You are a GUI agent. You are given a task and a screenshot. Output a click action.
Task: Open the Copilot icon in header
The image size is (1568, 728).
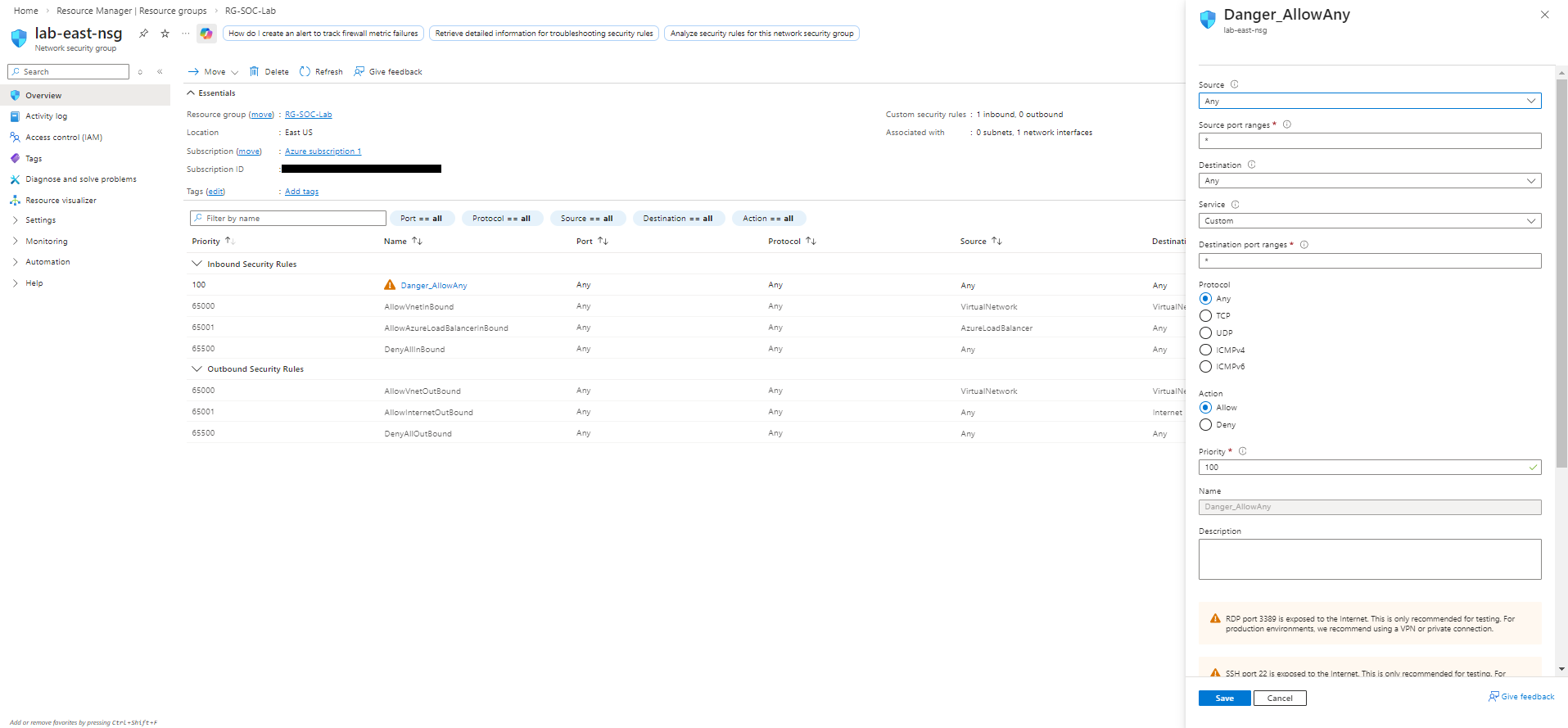click(x=206, y=34)
